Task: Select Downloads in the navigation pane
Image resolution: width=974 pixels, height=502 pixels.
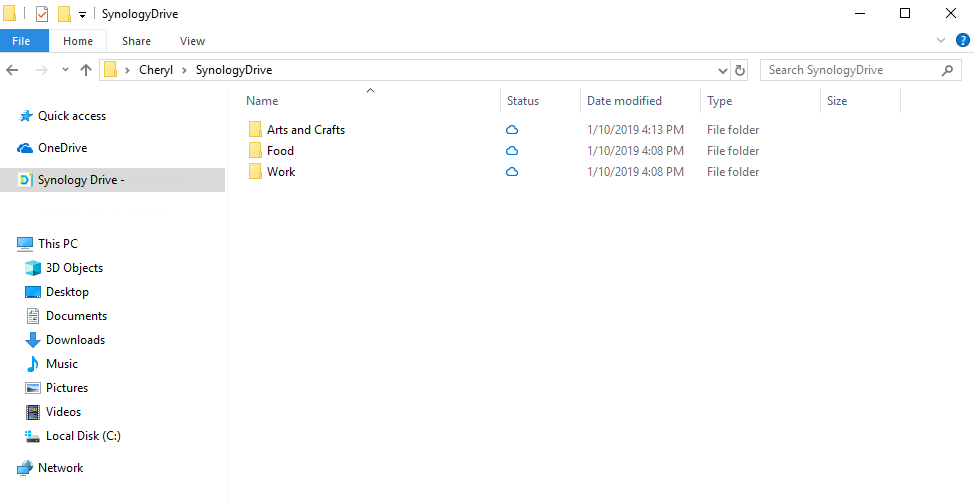Action: coord(75,340)
